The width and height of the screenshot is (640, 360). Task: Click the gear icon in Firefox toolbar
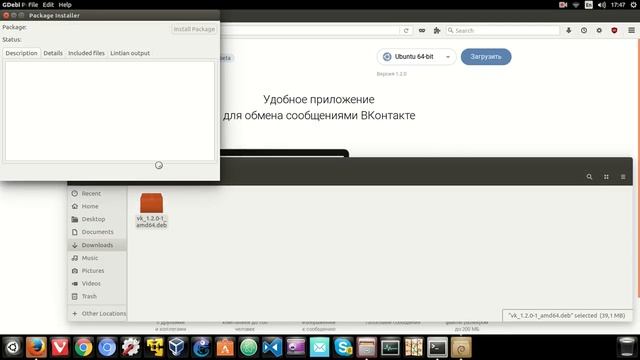point(599,31)
